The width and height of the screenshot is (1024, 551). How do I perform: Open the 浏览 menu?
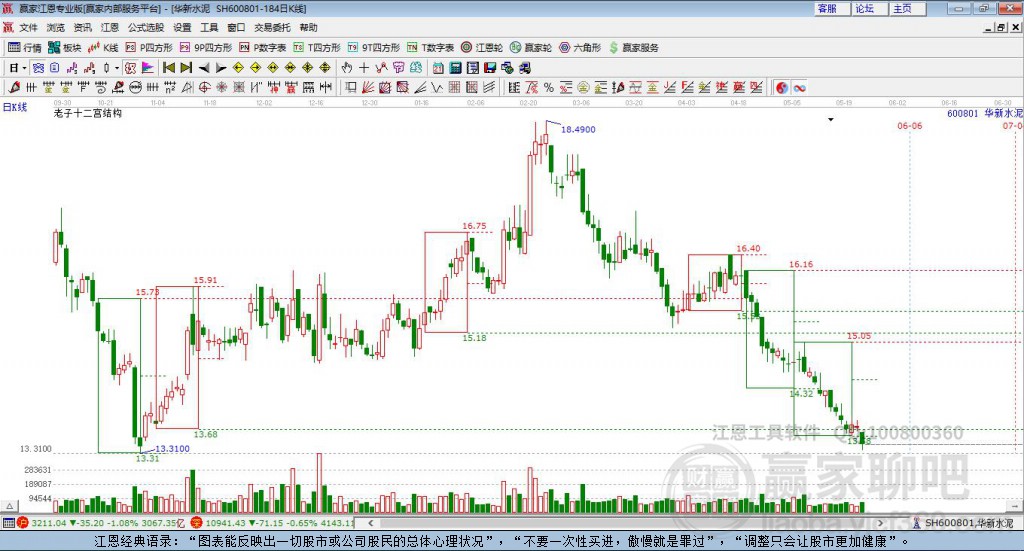56,27
